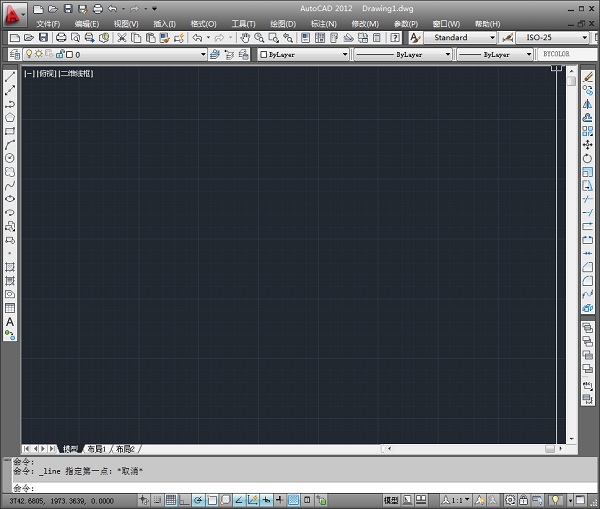
Task: Open the ByLayer linetype dropdown
Action: tap(403, 55)
